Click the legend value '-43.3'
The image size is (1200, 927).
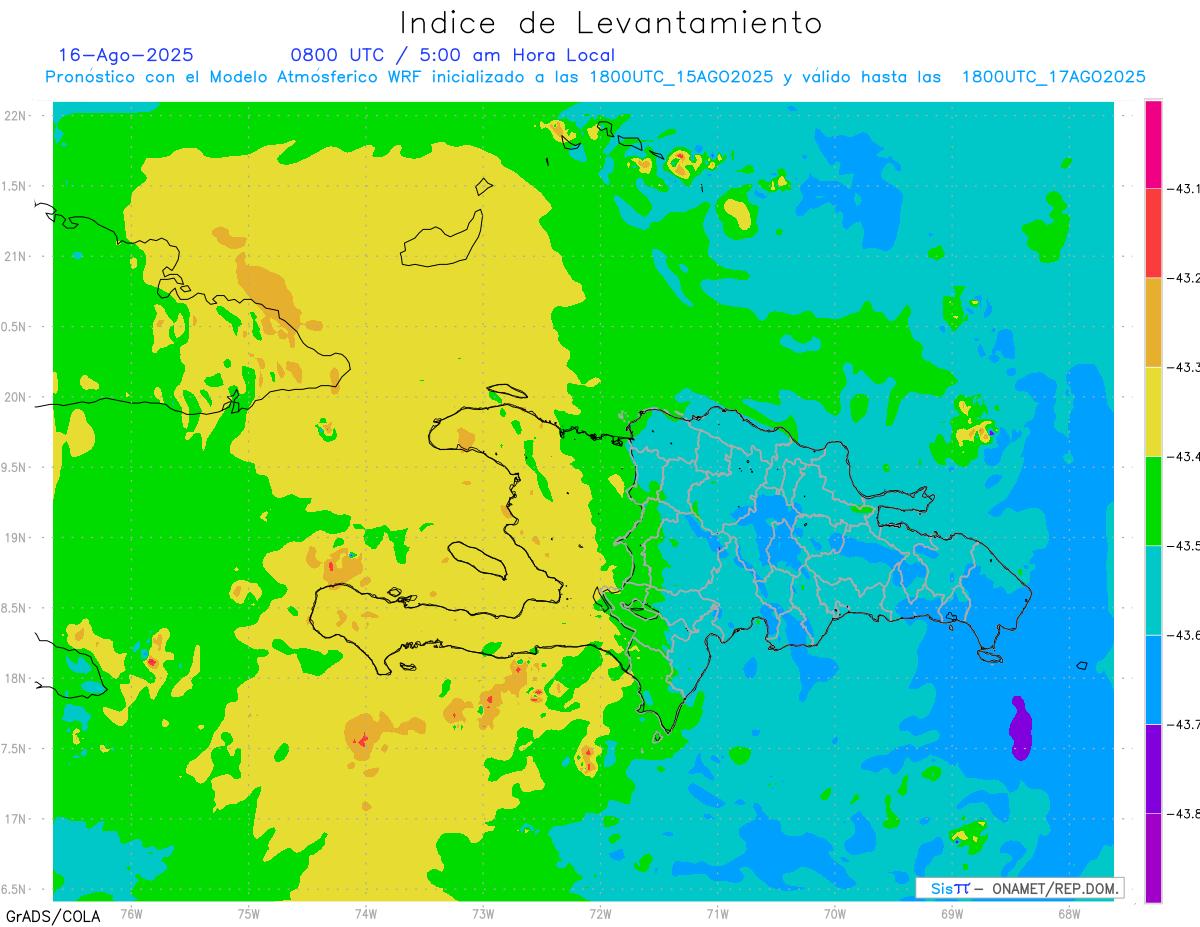click(x=1183, y=367)
